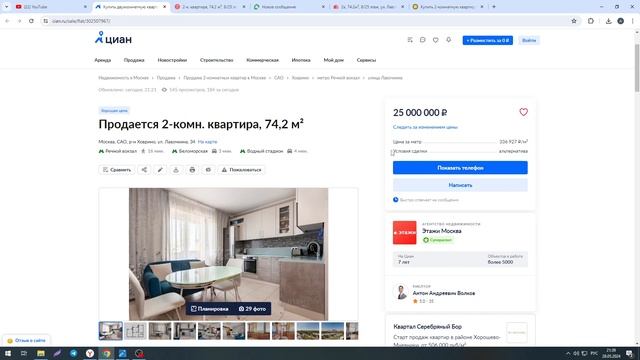
Task: Open the notifications bell icon
Action: (448, 40)
